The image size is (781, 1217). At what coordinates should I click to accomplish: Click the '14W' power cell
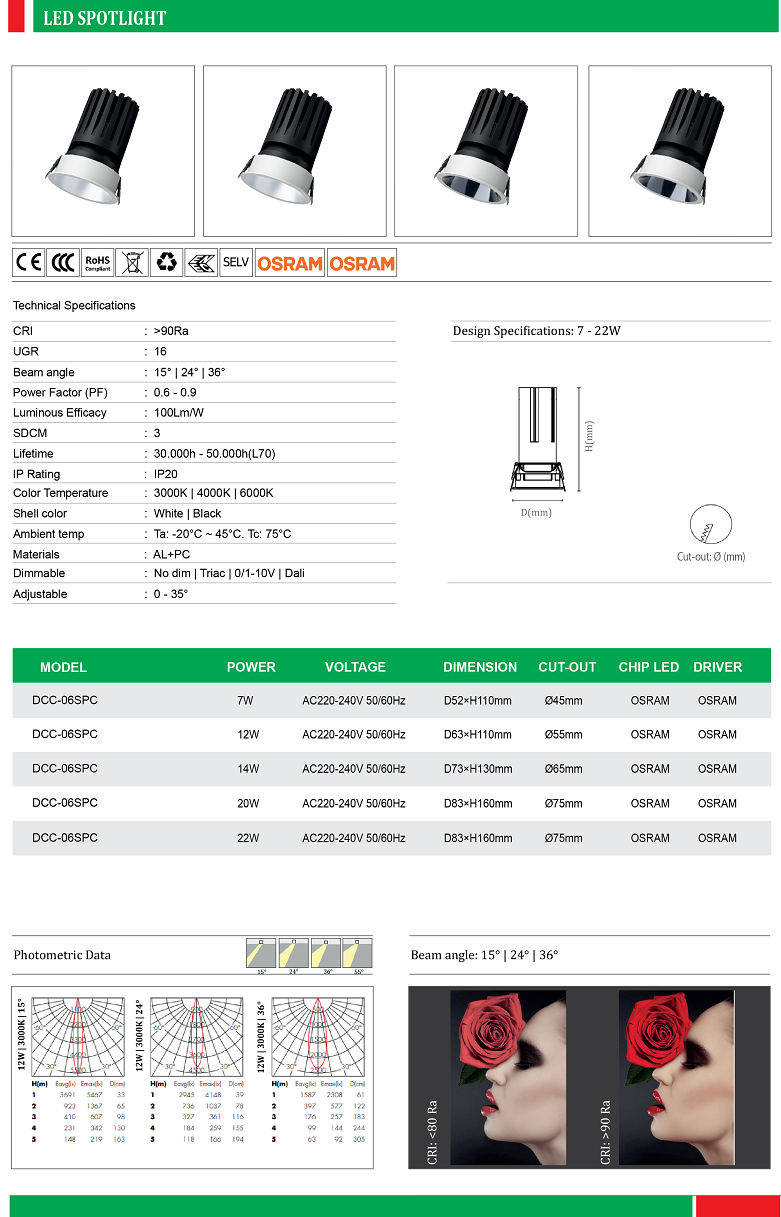pos(248,770)
